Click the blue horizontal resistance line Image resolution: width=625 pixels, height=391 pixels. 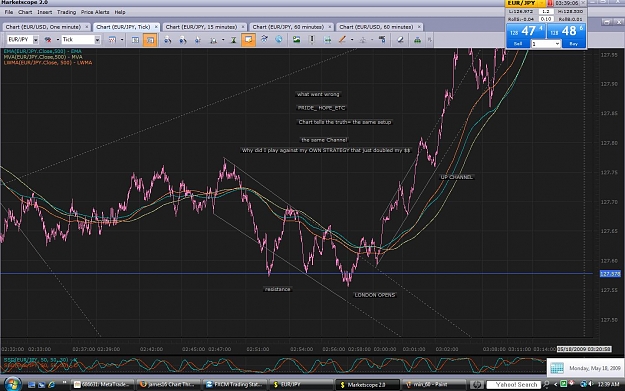pyautogui.click(x=297, y=273)
